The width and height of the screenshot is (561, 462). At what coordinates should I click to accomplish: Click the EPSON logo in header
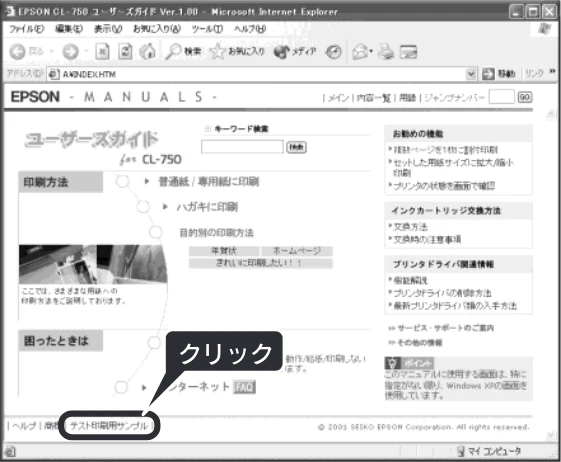pyautogui.click(x=35, y=97)
